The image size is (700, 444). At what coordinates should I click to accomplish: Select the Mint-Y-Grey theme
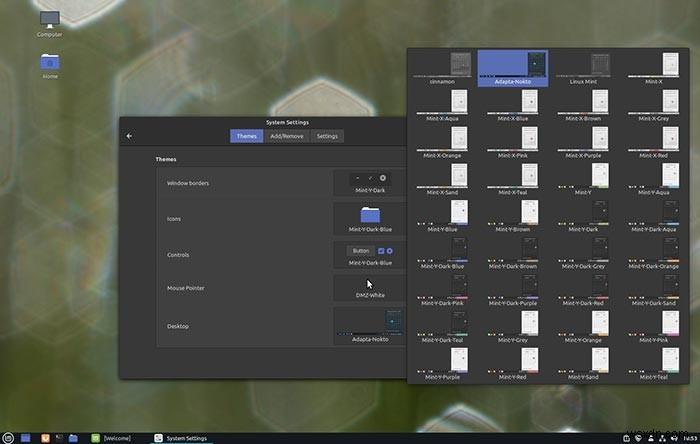coord(512,328)
